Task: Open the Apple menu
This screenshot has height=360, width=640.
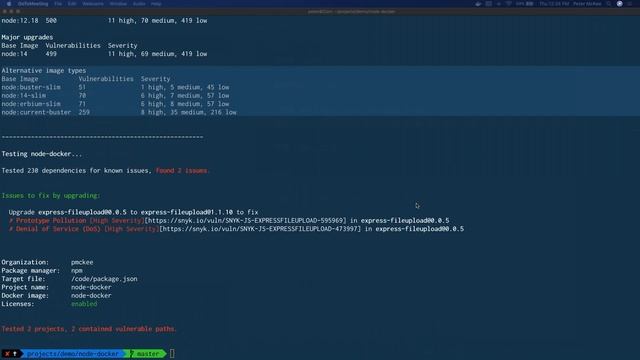Action: [x=8, y=4]
